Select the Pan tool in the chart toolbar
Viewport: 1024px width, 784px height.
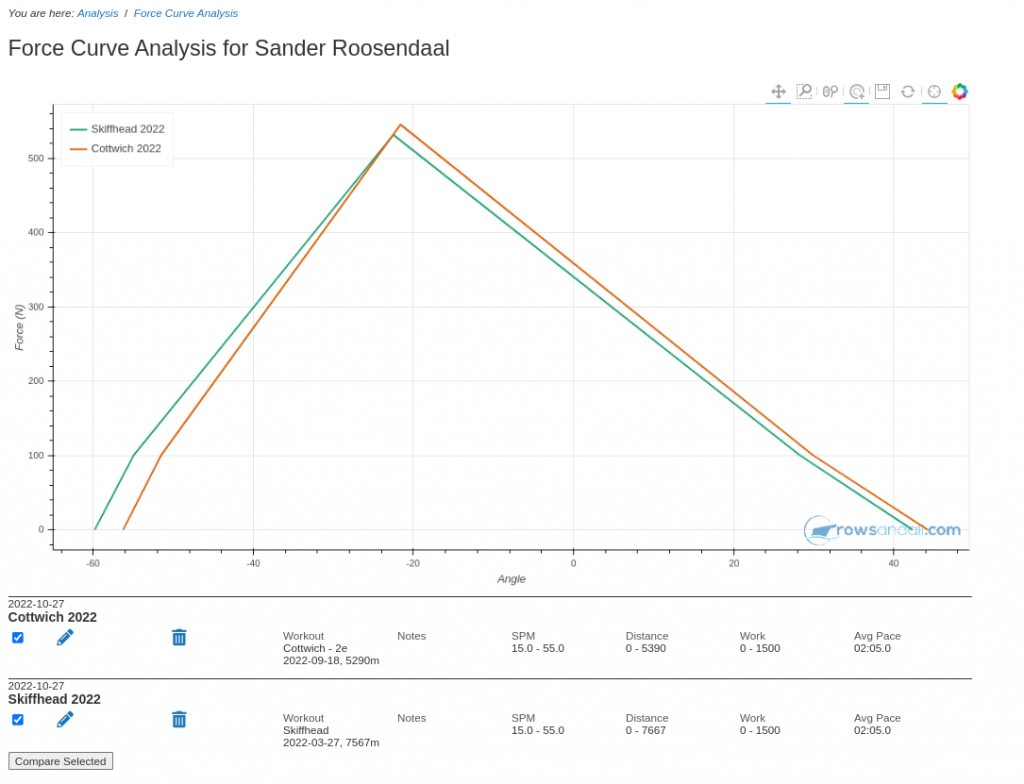778,91
